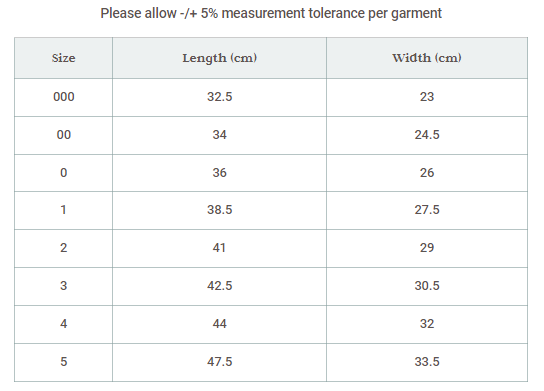Click the width value 24.5
This screenshot has height=391, width=544.
coord(427,135)
